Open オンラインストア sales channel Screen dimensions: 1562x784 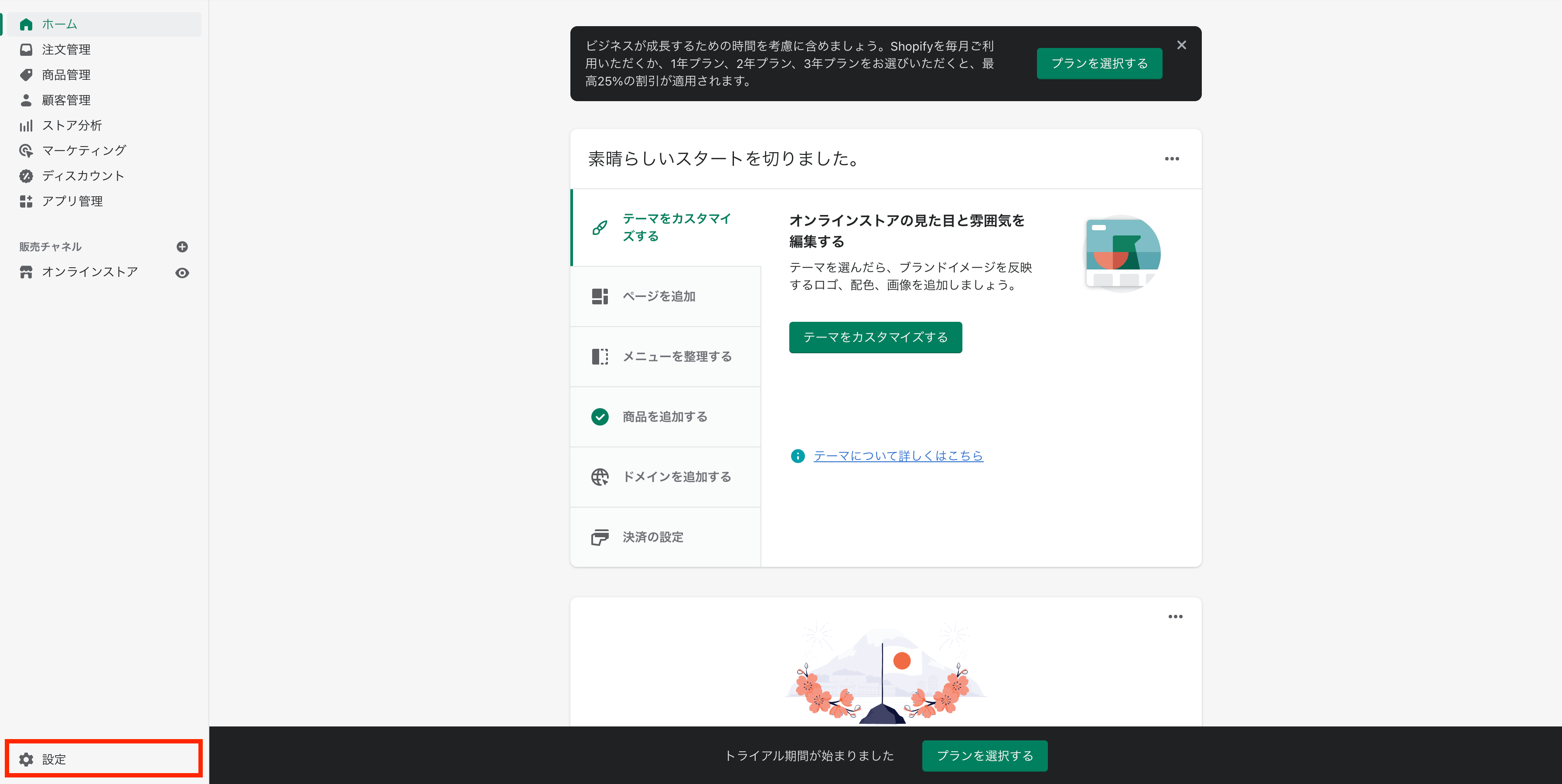click(90, 272)
